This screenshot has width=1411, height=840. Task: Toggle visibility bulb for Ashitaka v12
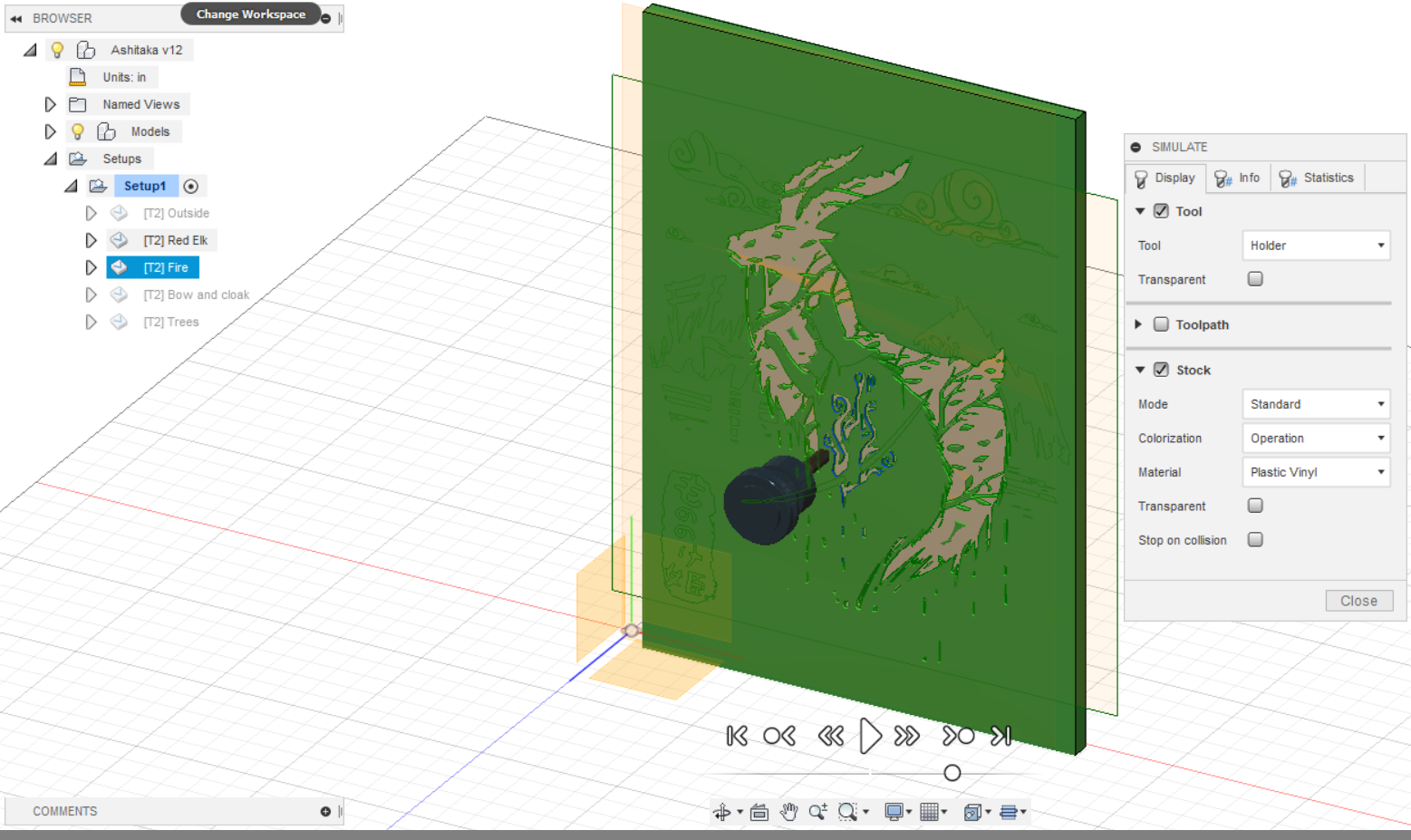pos(57,49)
